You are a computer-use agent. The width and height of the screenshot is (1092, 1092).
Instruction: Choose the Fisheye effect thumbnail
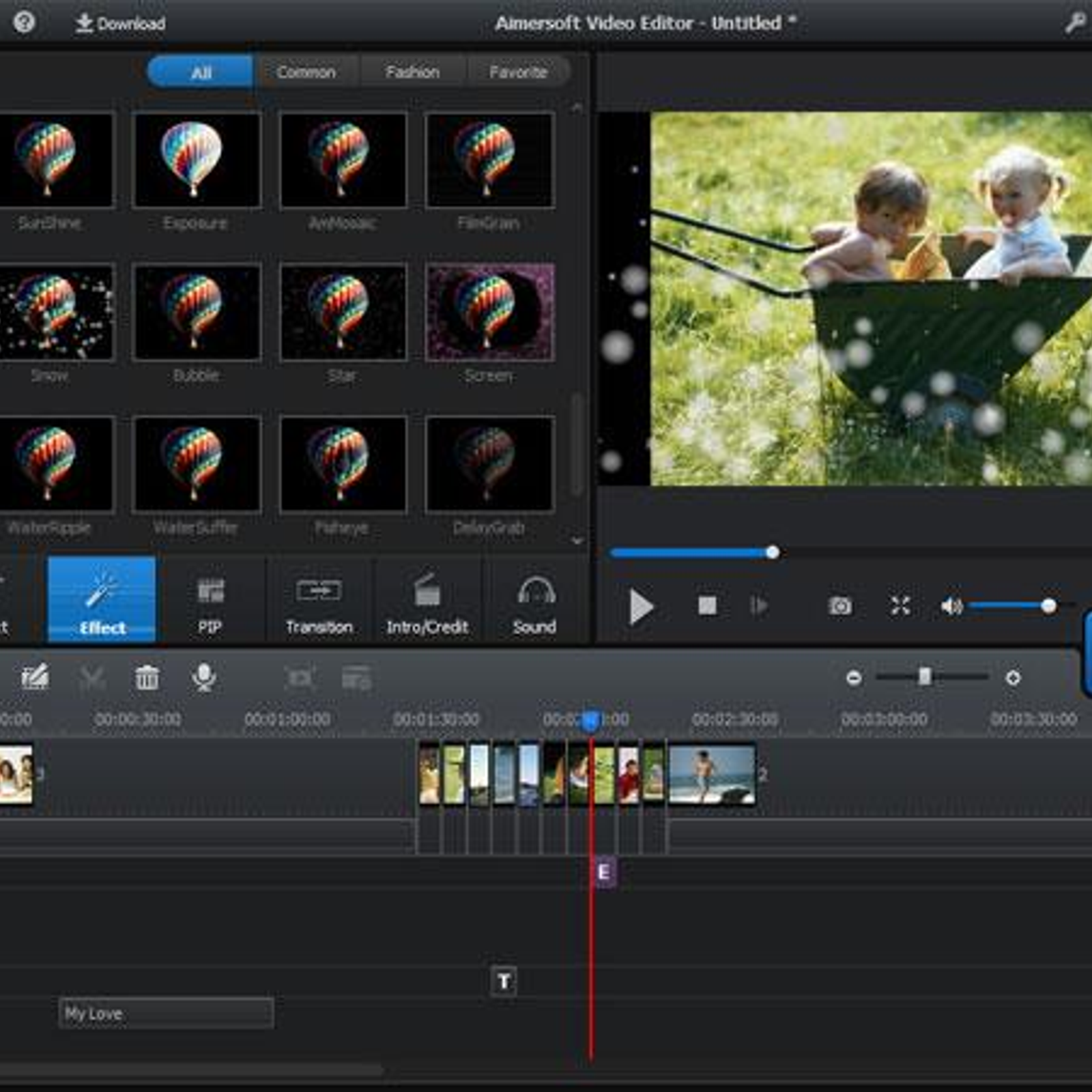click(x=343, y=464)
